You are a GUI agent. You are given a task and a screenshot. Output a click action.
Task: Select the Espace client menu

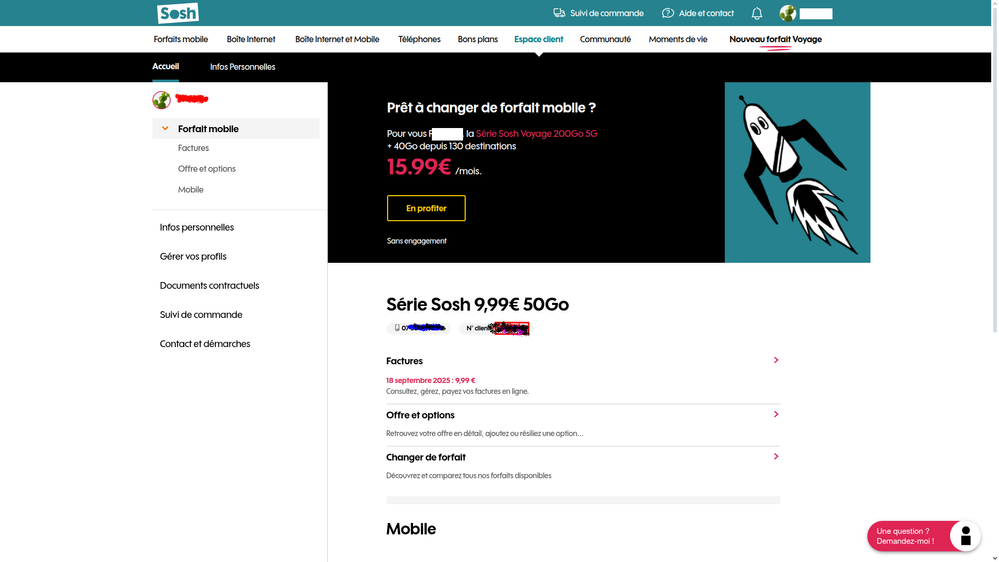click(x=538, y=40)
